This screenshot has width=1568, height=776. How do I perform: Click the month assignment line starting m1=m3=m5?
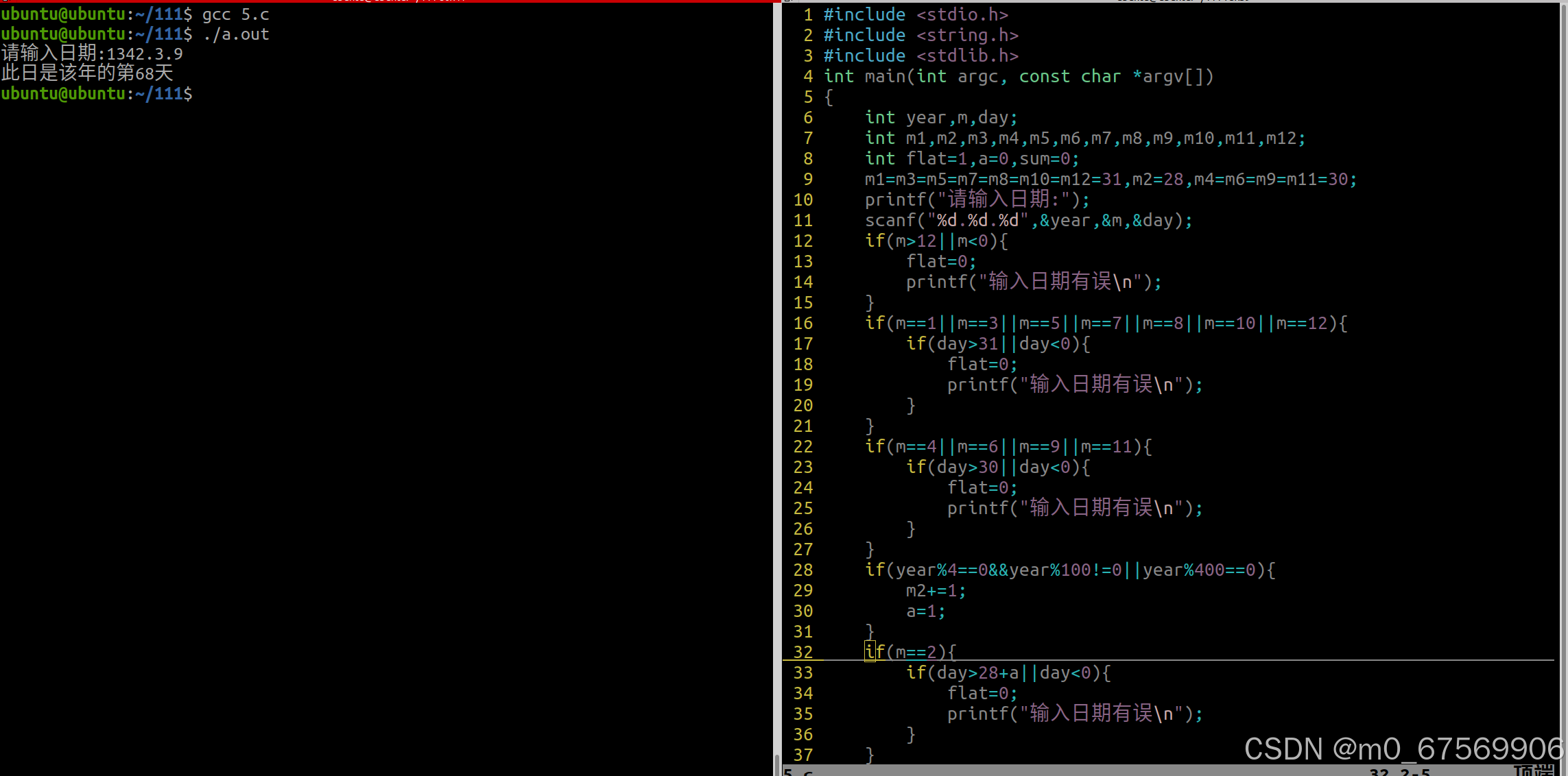pos(1110,180)
